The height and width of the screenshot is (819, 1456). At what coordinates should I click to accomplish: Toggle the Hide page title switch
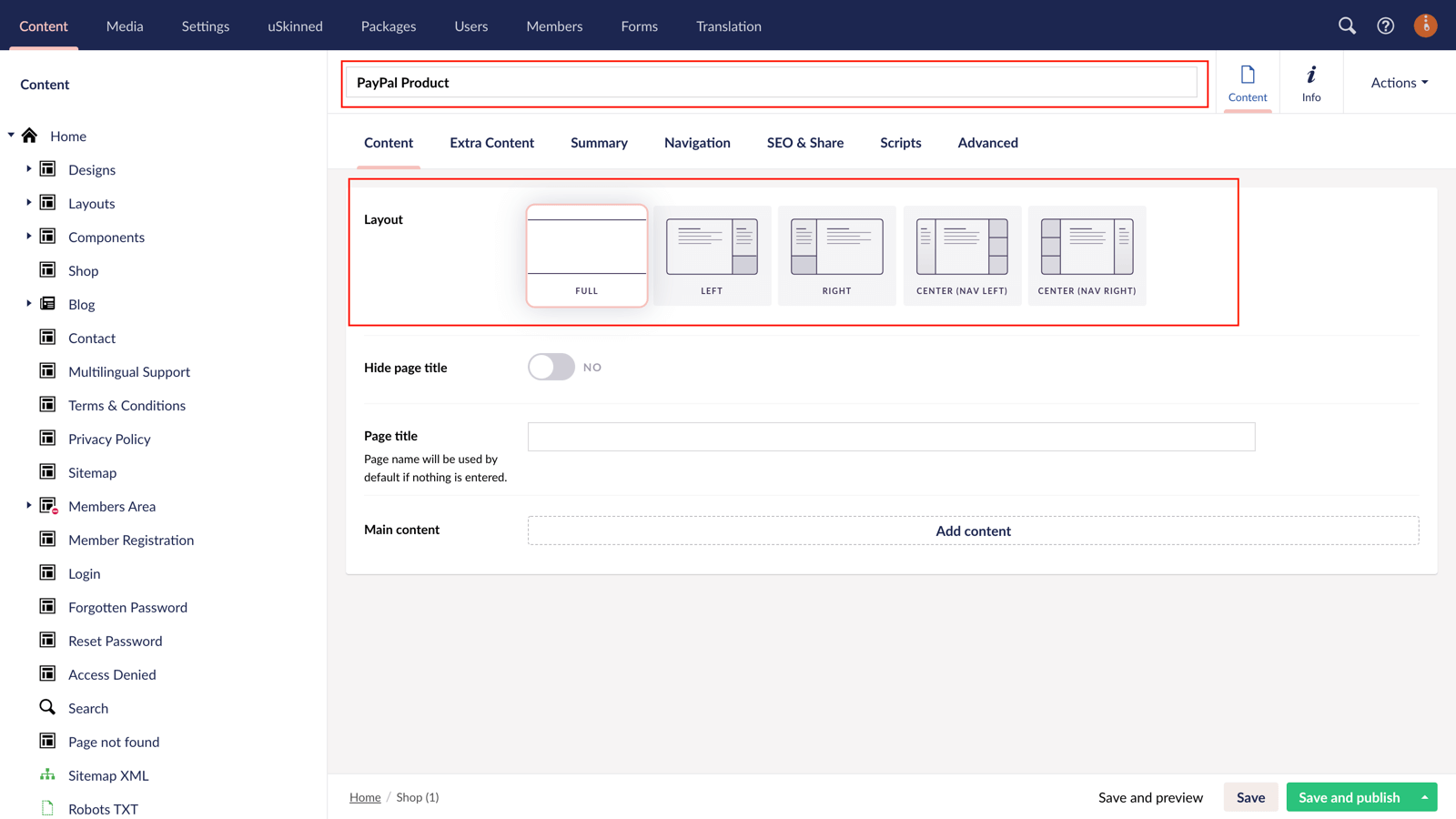(x=551, y=366)
